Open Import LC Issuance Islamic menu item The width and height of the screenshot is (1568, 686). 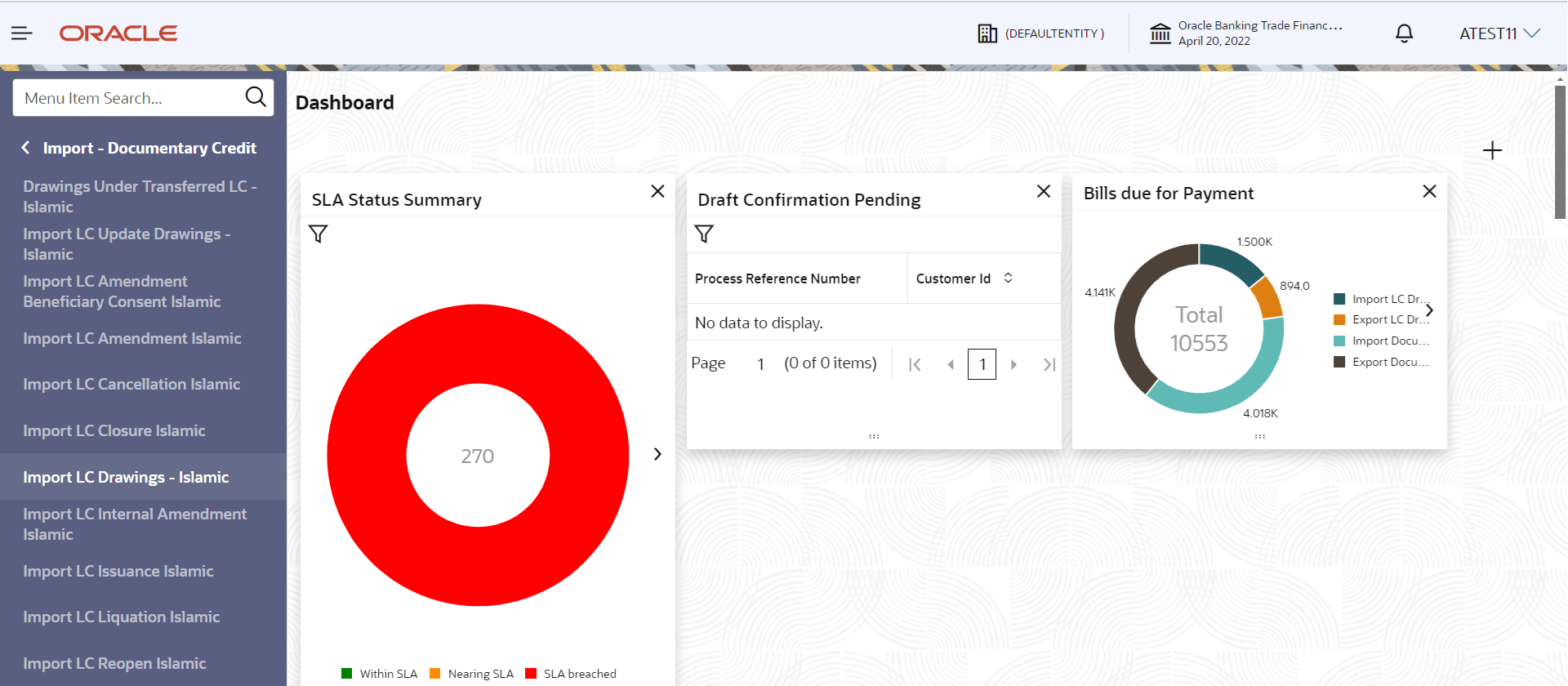[118, 571]
